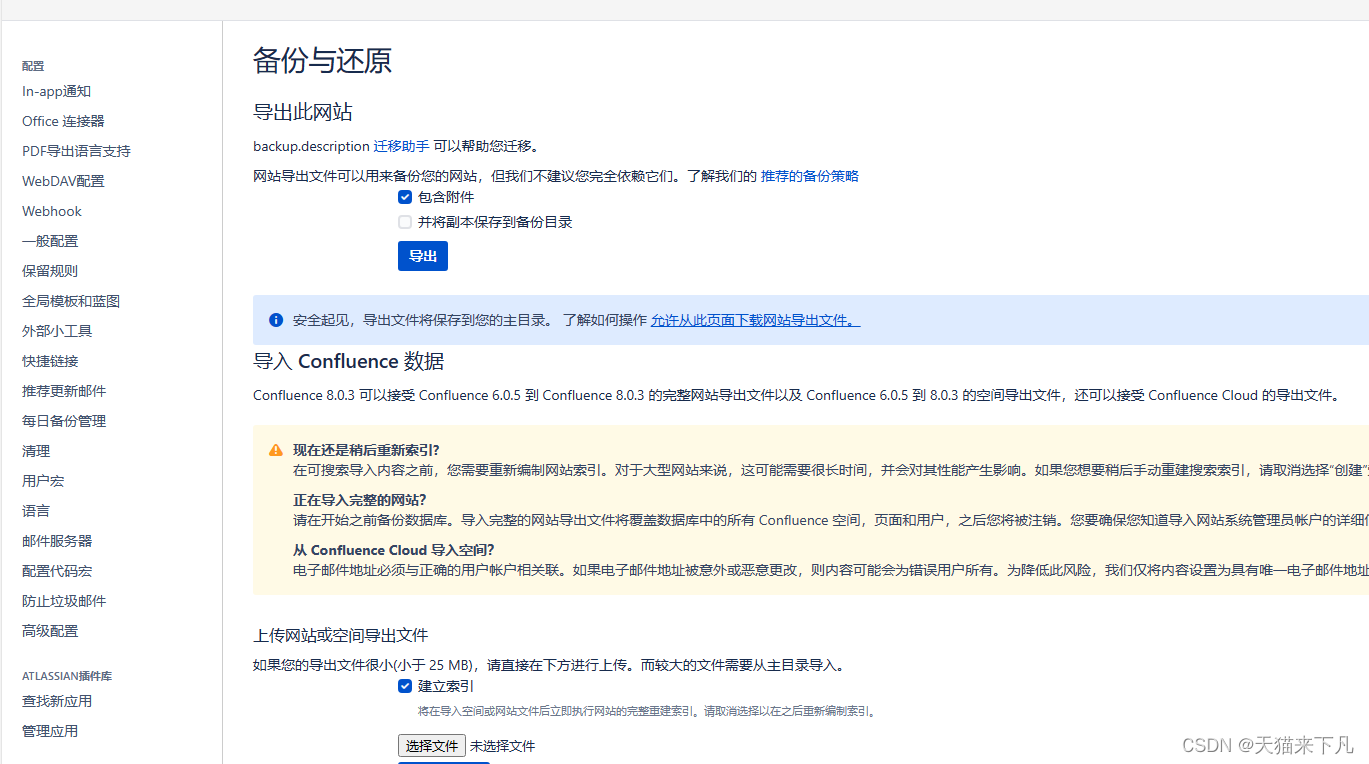Open 语言 settings
Image resolution: width=1369 pixels, height=764 pixels.
tap(36, 511)
